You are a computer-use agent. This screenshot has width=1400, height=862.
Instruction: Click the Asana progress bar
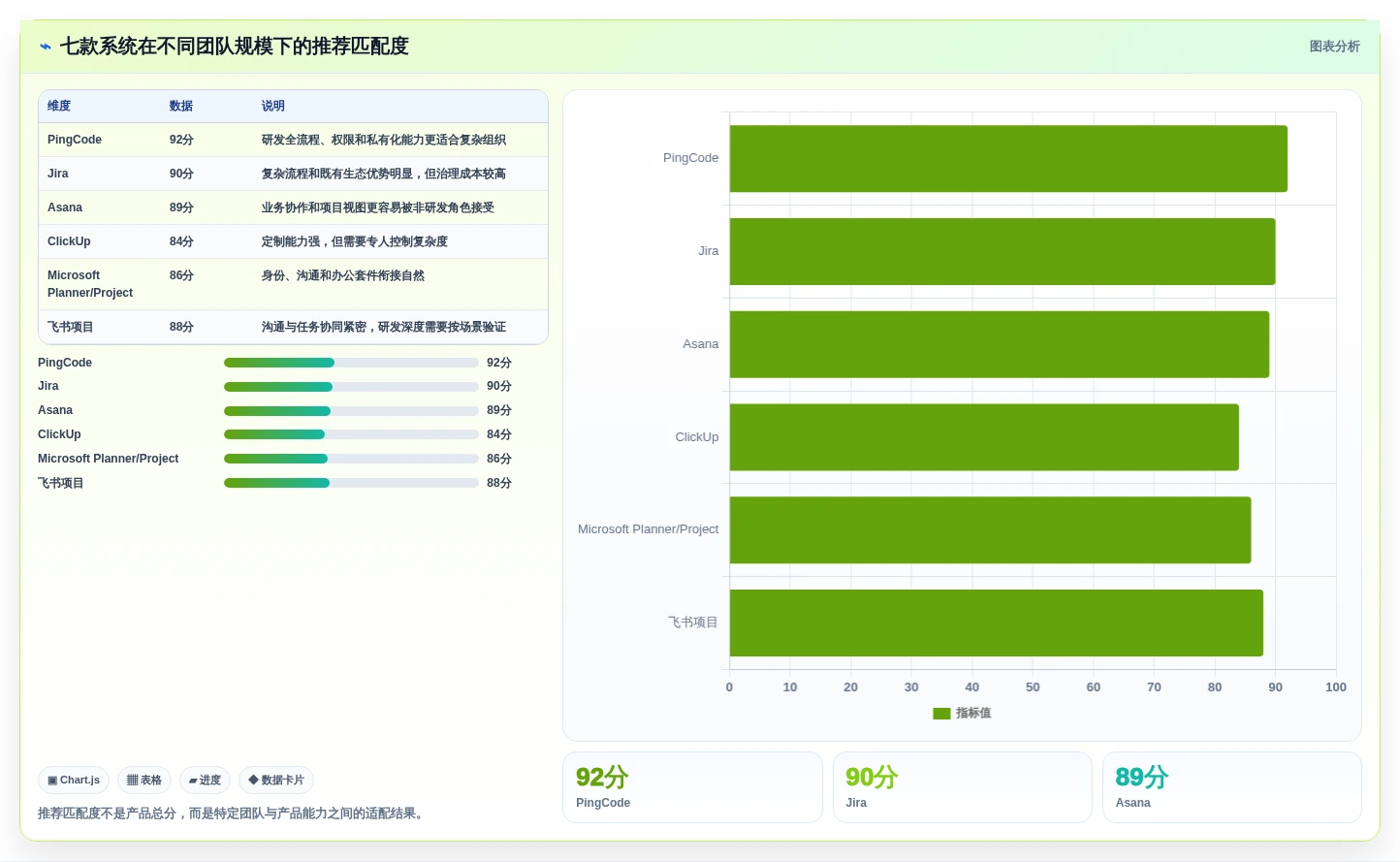tap(351, 410)
